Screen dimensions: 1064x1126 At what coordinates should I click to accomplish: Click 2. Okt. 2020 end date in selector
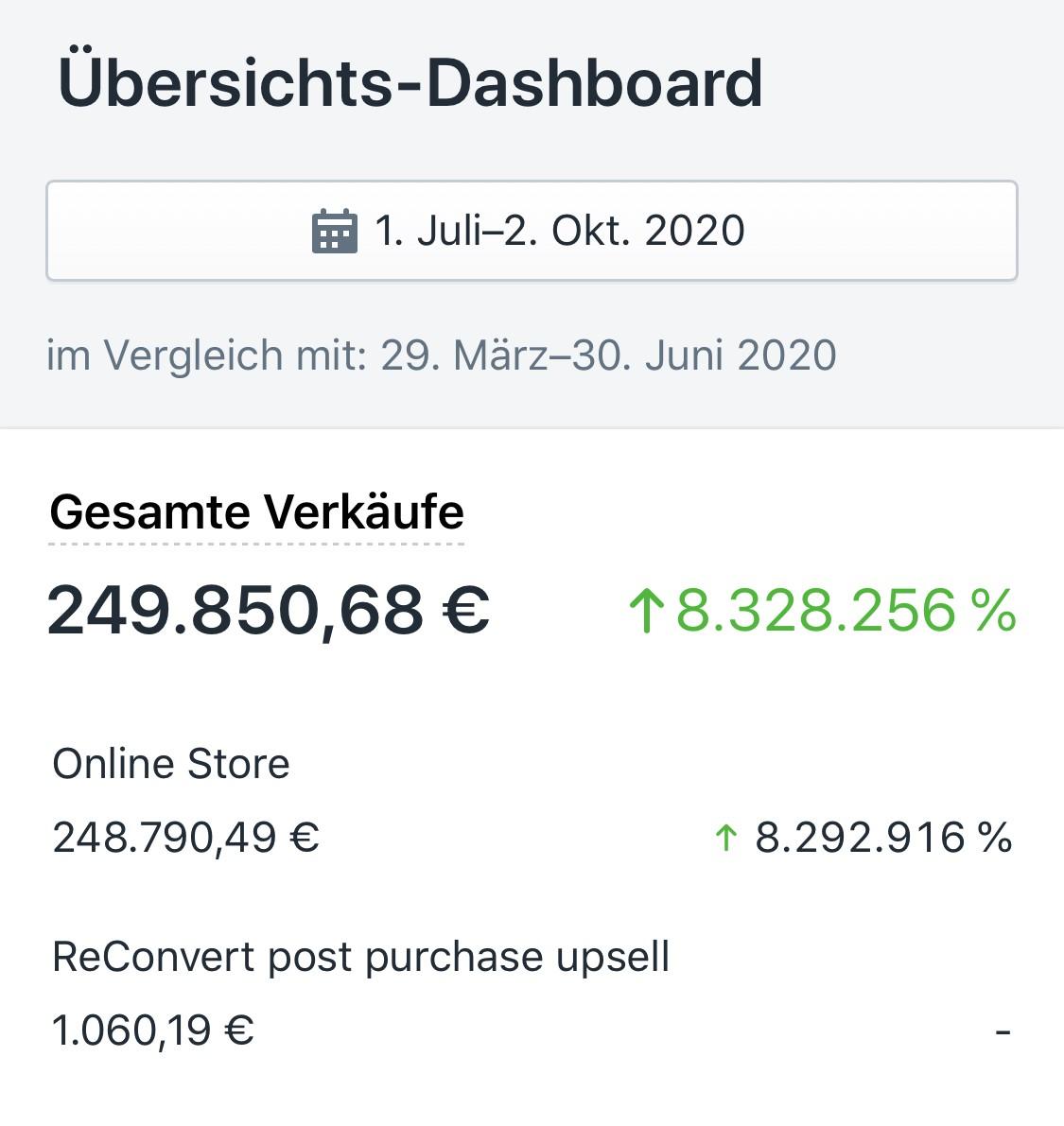(x=624, y=231)
